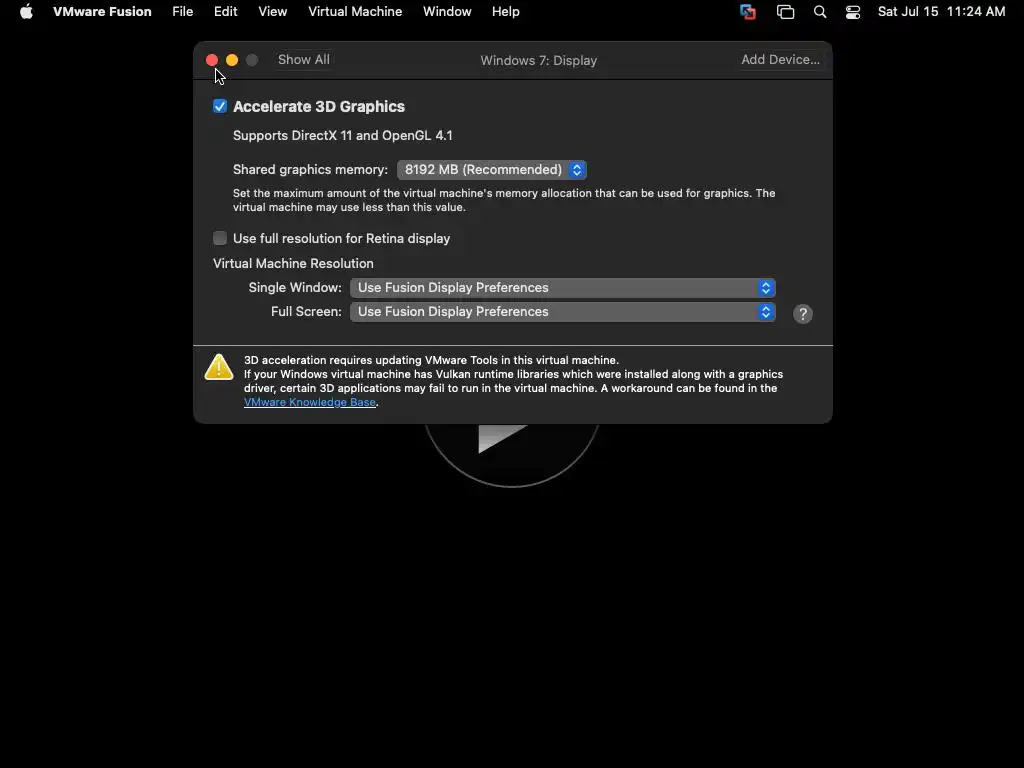Open Spotlight search magnifier icon
The image size is (1024, 768).
[x=820, y=12]
